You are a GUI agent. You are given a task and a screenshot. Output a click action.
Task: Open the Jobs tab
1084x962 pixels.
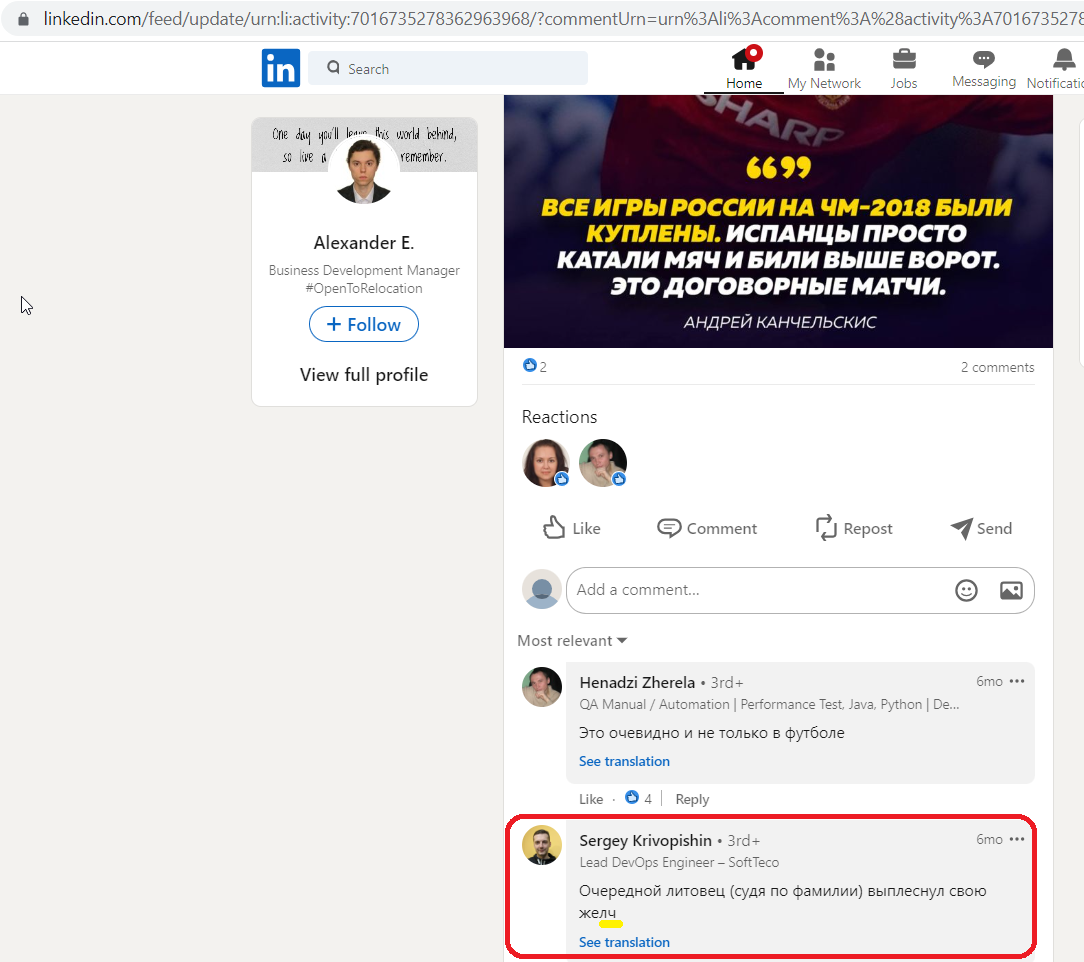(904, 68)
